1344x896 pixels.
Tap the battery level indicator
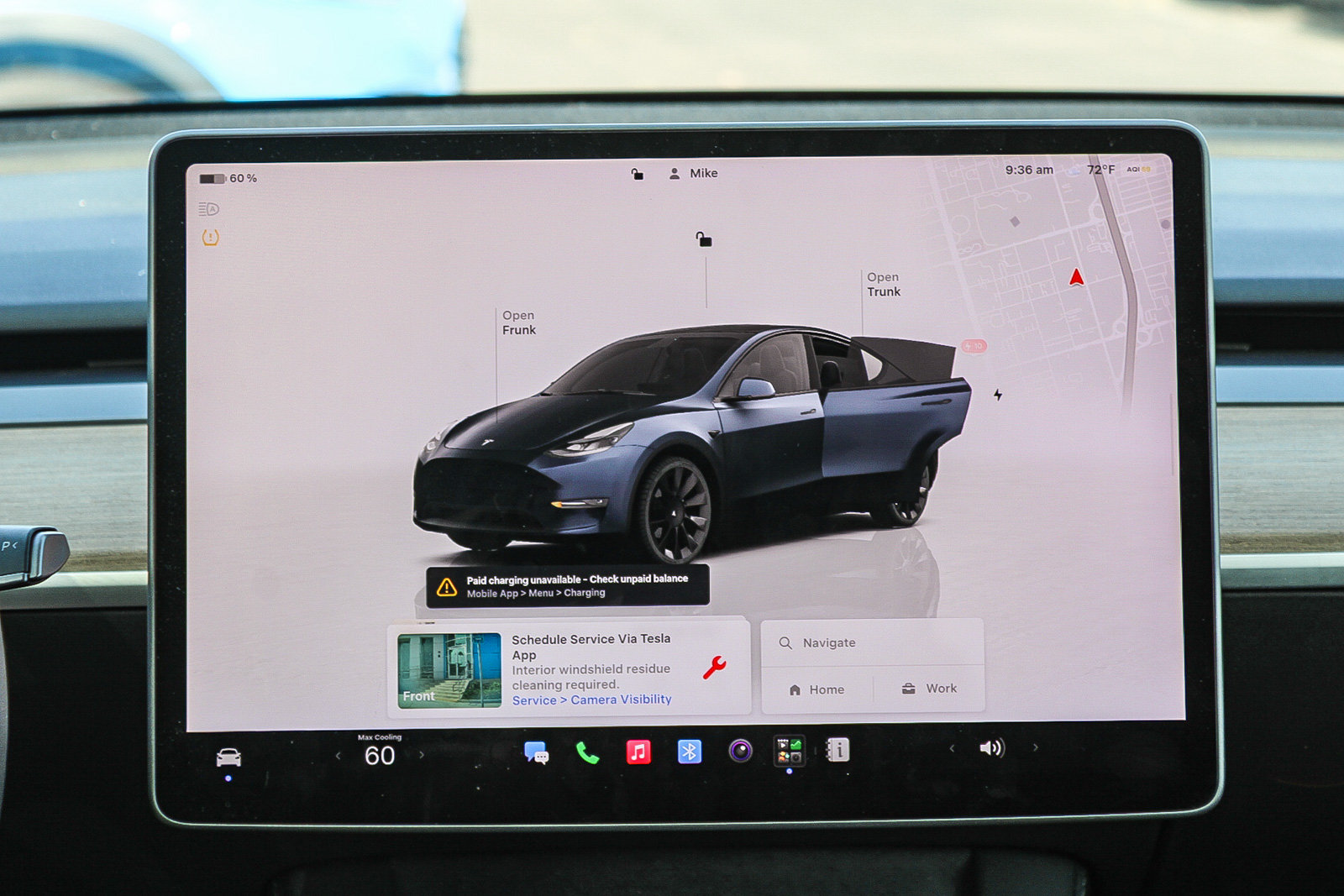coord(213,179)
